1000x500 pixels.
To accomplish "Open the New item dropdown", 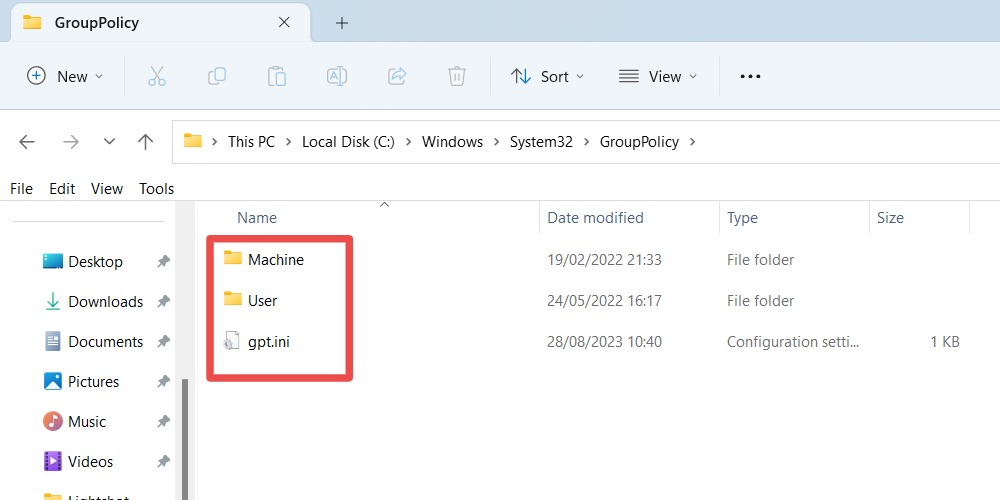I will click(x=64, y=77).
